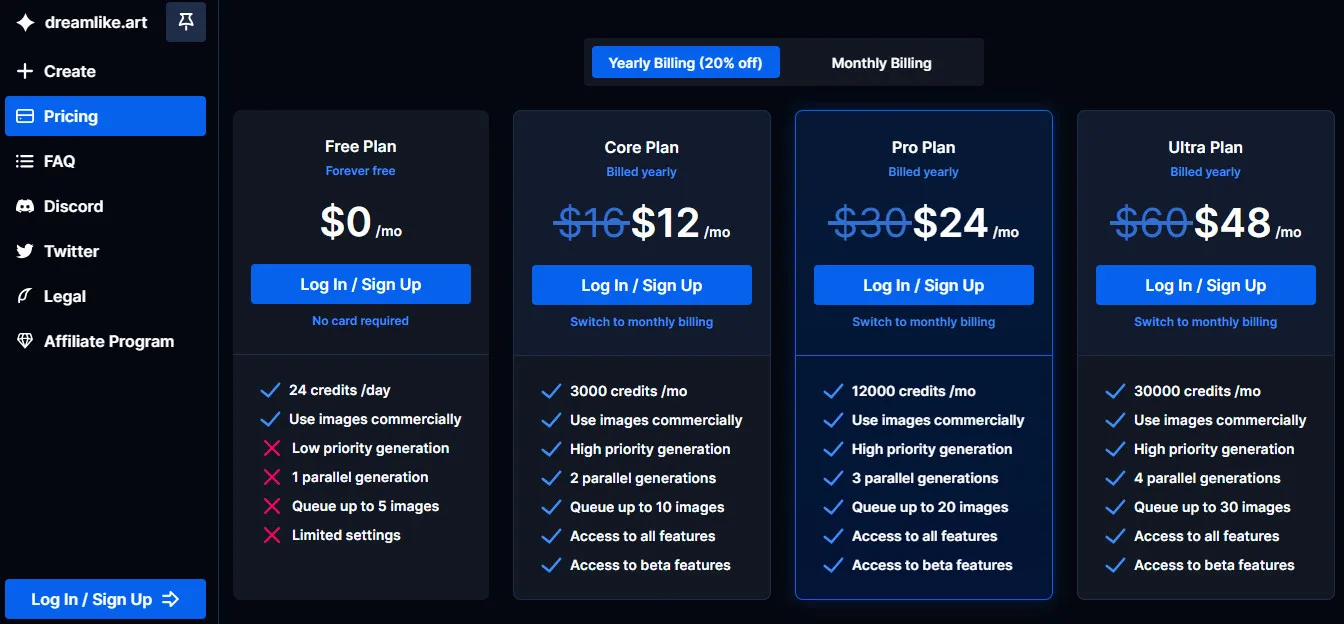
Task: Switch to the Monthly Billing tab
Action: click(x=880, y=62)
